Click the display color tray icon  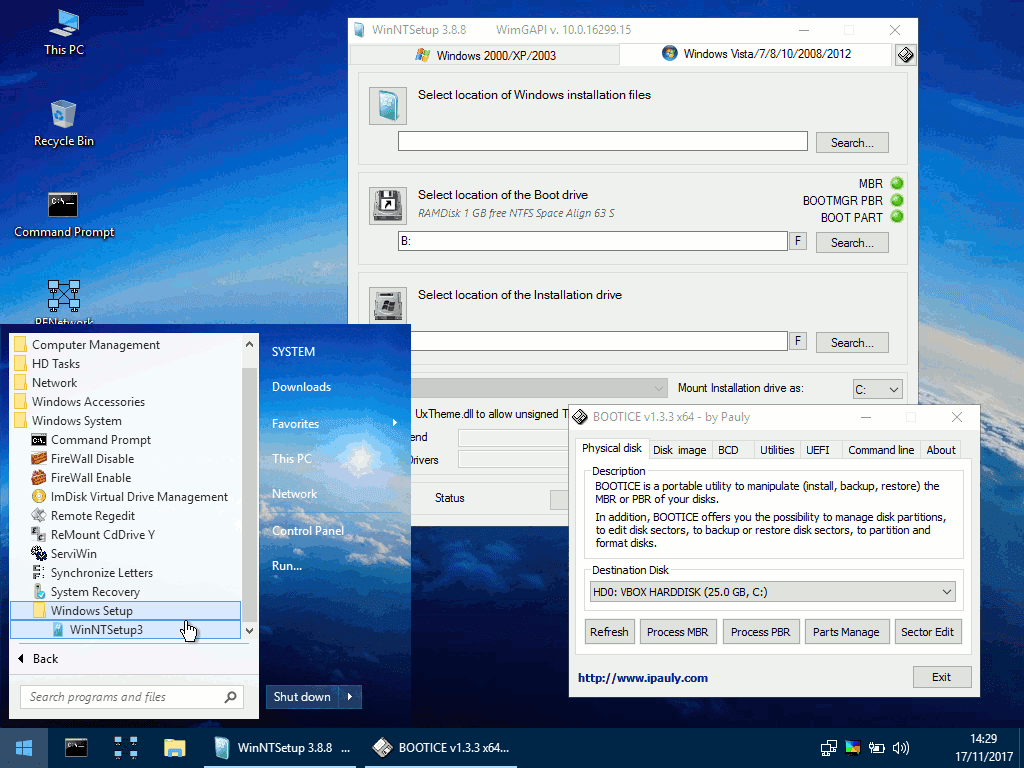coord(852,748)
